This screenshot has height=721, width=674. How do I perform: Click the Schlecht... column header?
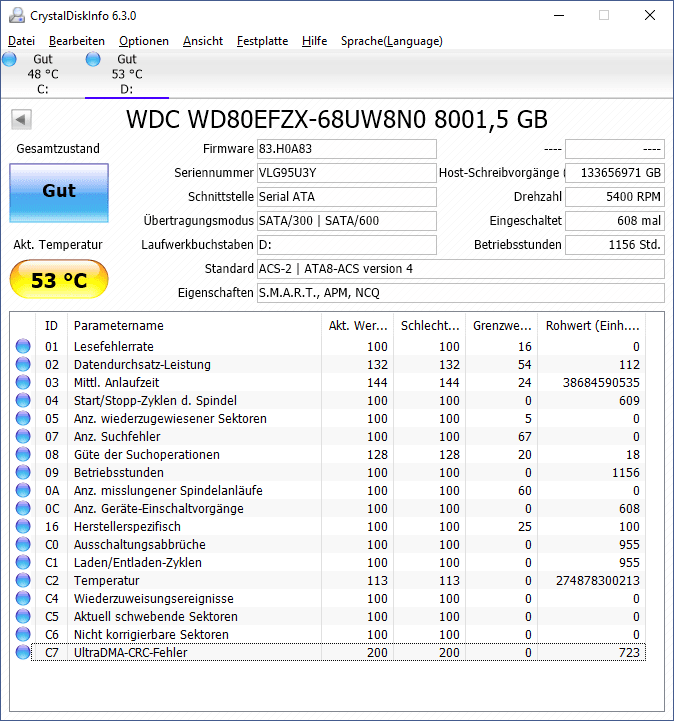pos(430,326)
